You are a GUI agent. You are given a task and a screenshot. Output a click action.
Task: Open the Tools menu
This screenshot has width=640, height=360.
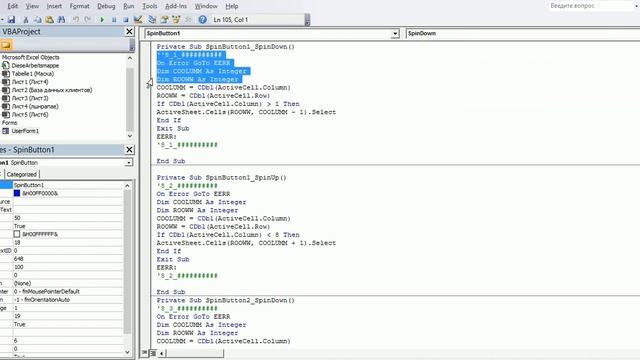pyautogui.click(x=150, y=6)
